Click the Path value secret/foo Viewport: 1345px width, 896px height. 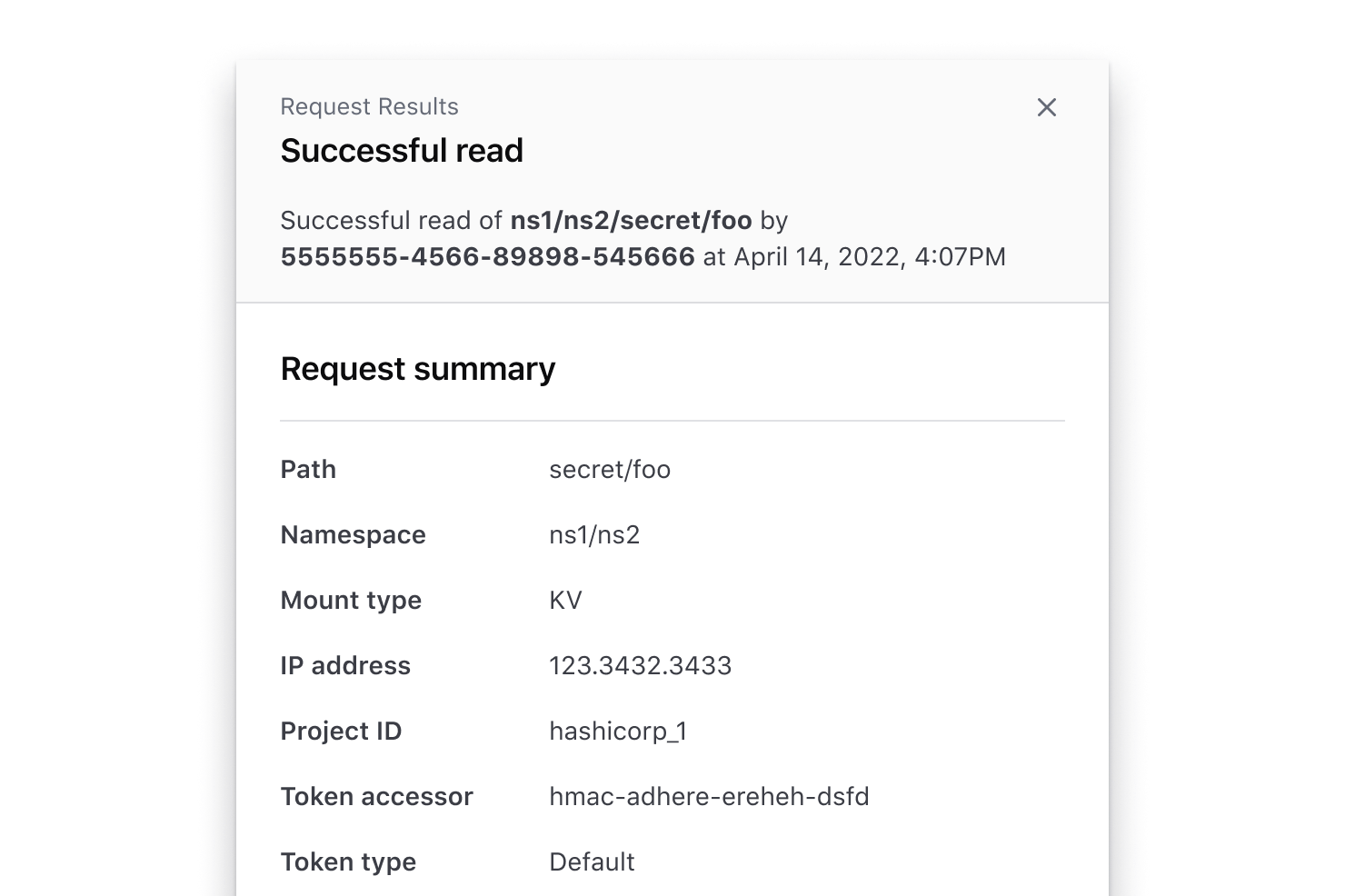click(x=610, y=469)
